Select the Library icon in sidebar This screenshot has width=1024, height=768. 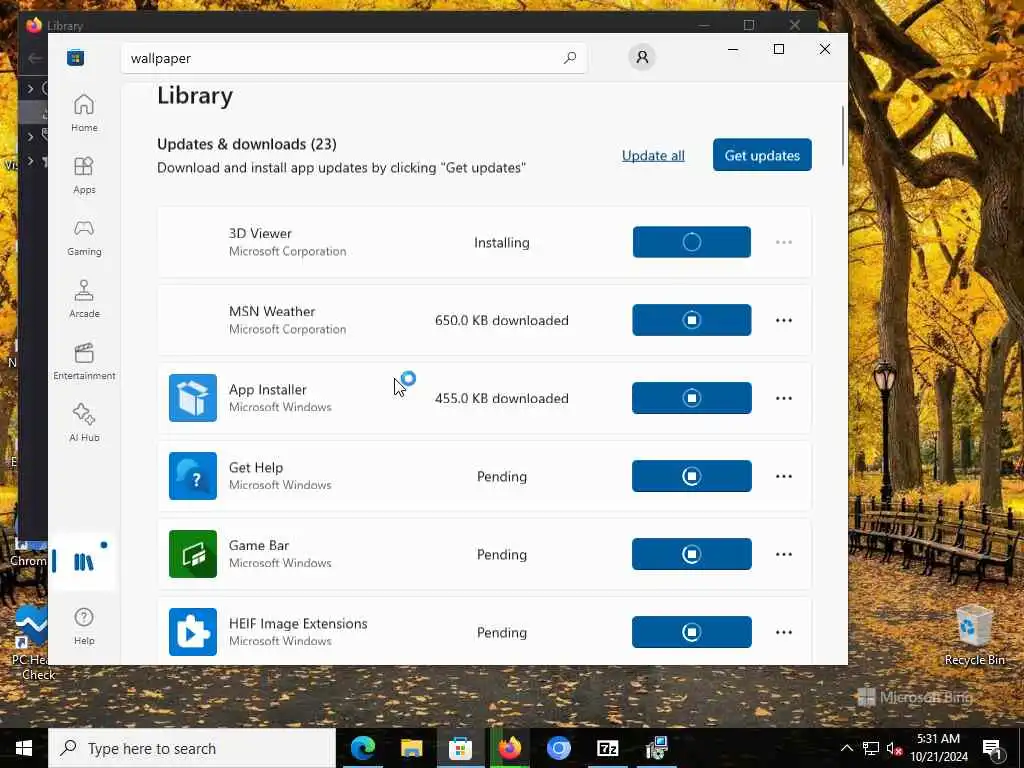pos(84,562)
